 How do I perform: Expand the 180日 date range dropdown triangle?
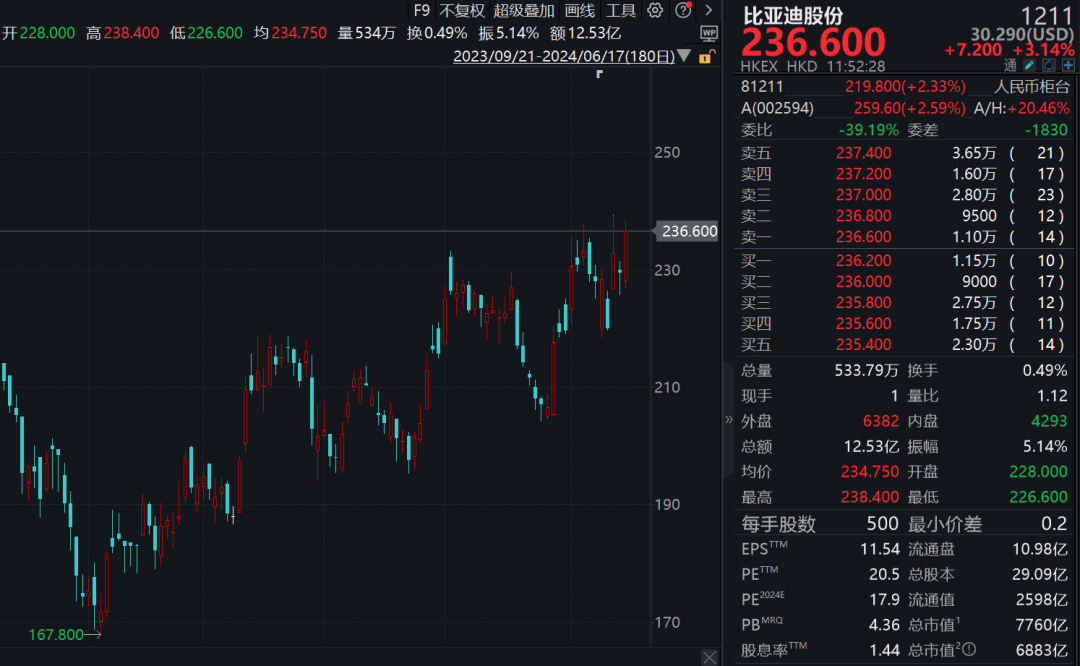click(x=683, y=56)
